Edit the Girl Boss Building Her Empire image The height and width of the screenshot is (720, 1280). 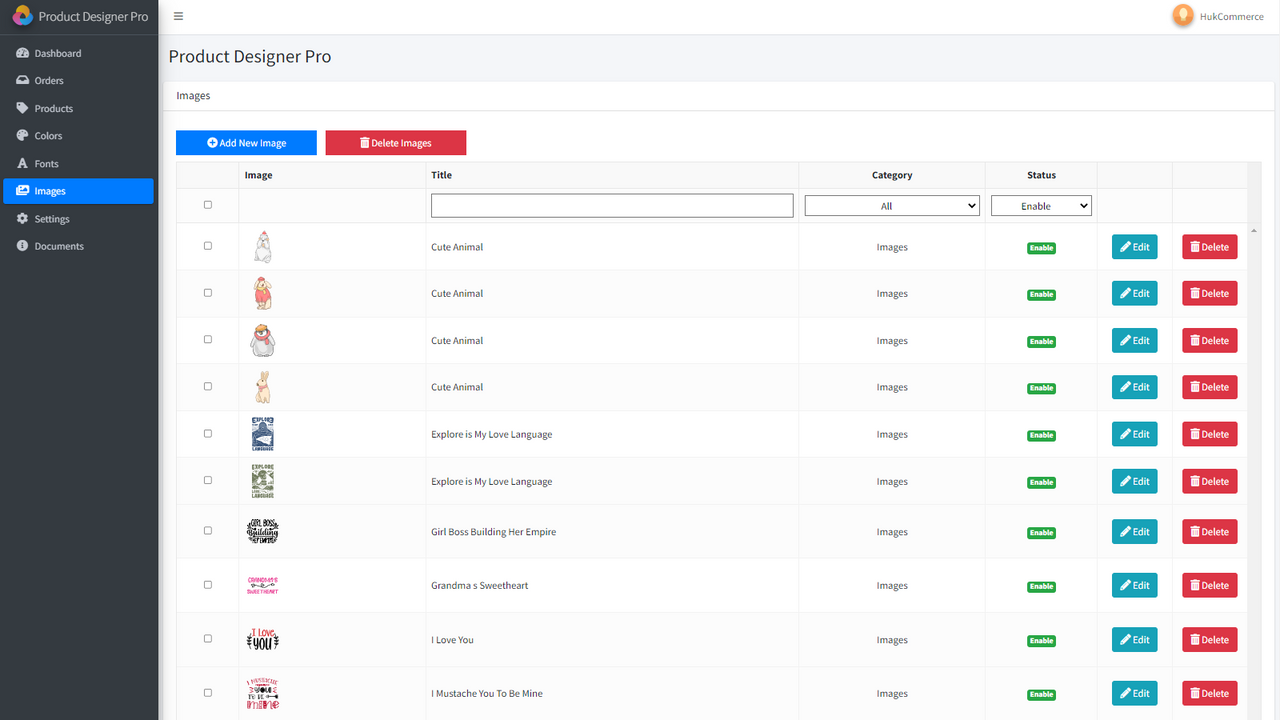[1134, 531]
